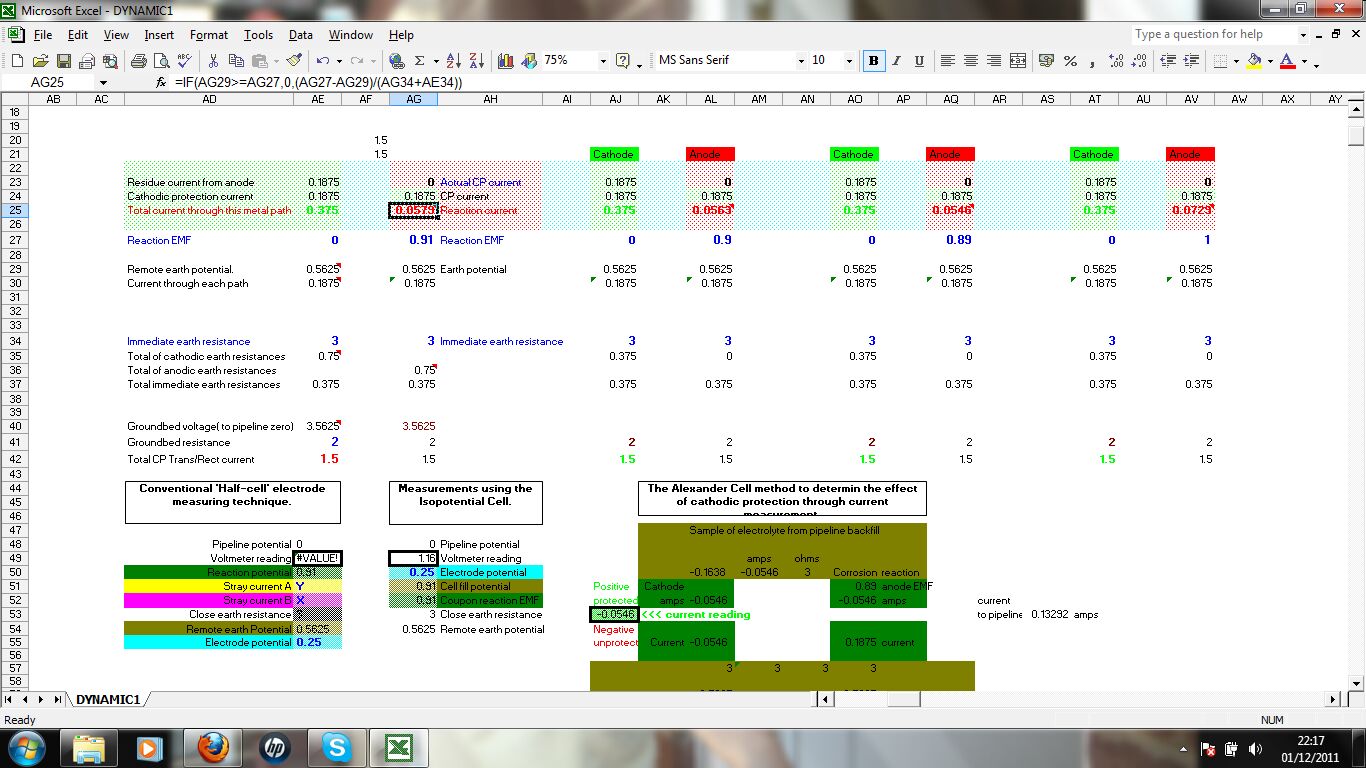This screenshot has width=1366, height=768.
Task: Click the AutoSum sigma icon
Action: coord(420,61)
